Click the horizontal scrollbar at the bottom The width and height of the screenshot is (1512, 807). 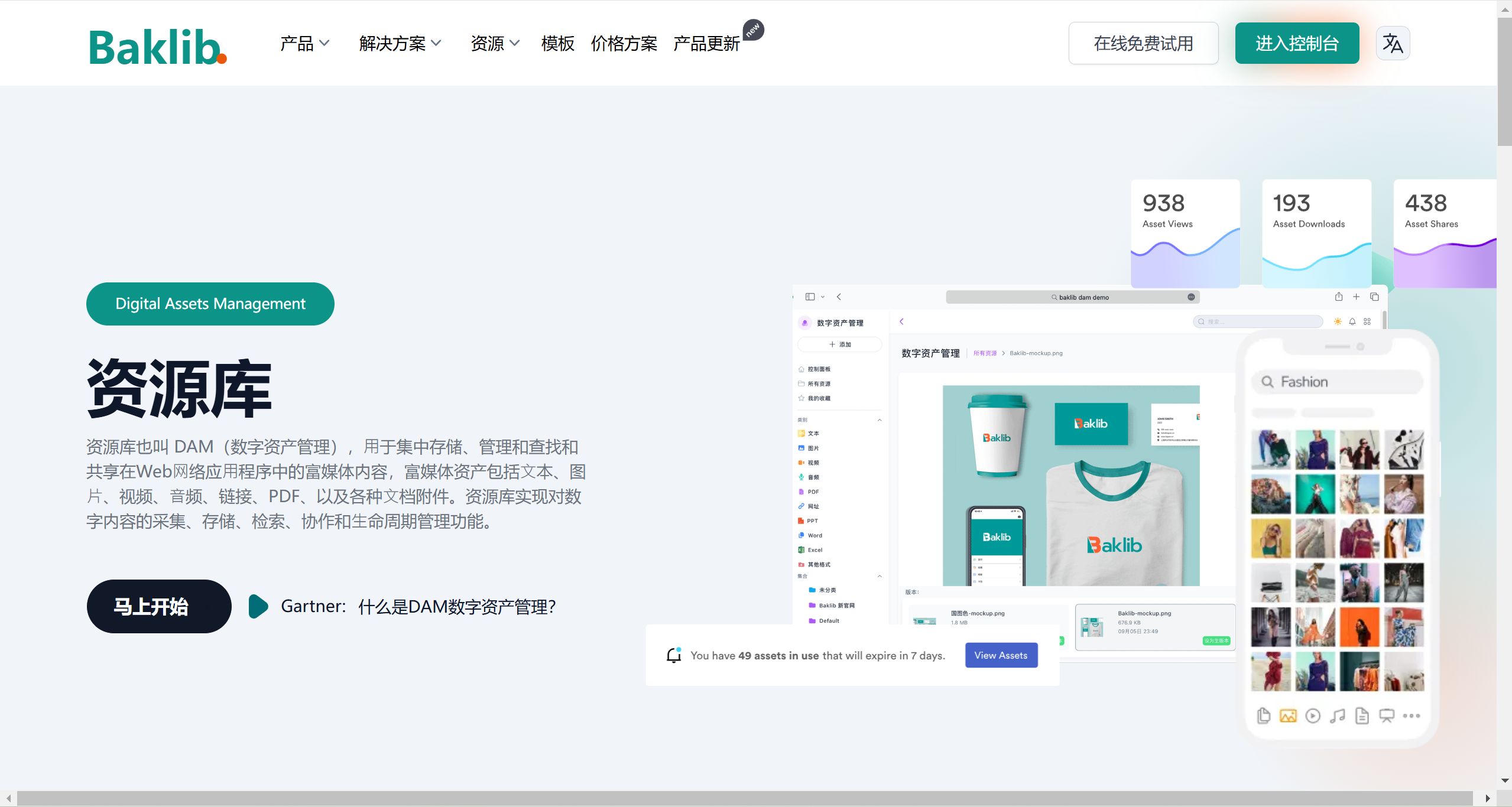(745, 798)
